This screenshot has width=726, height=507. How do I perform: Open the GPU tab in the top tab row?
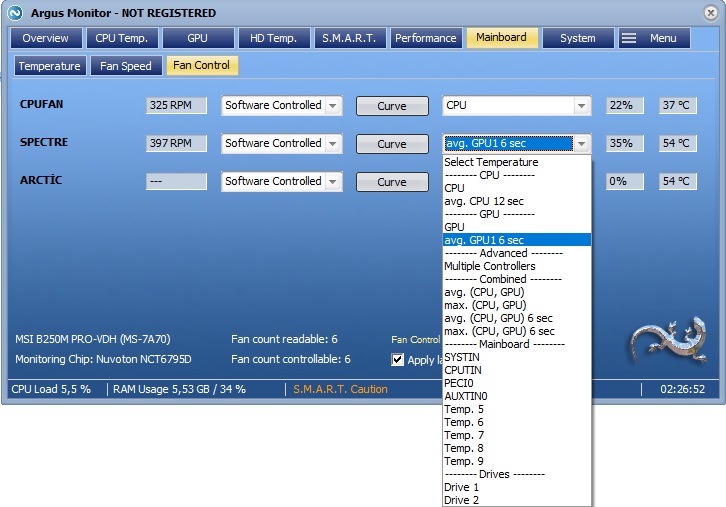[x=198, y=38]
